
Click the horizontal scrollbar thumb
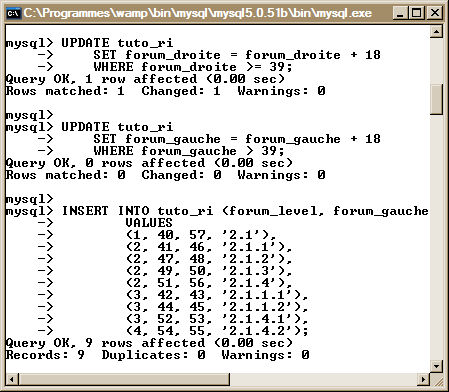(x=124, y=379)
